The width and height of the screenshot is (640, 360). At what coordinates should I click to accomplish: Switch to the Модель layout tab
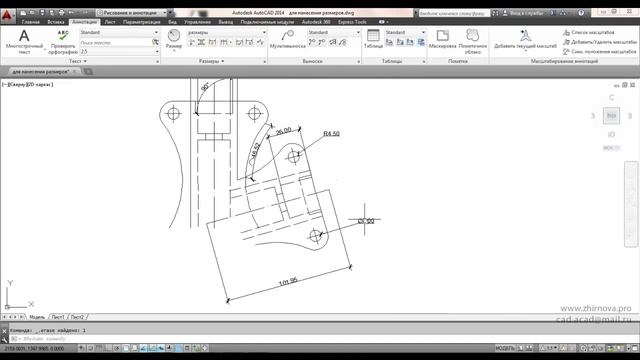coord(37,317)
